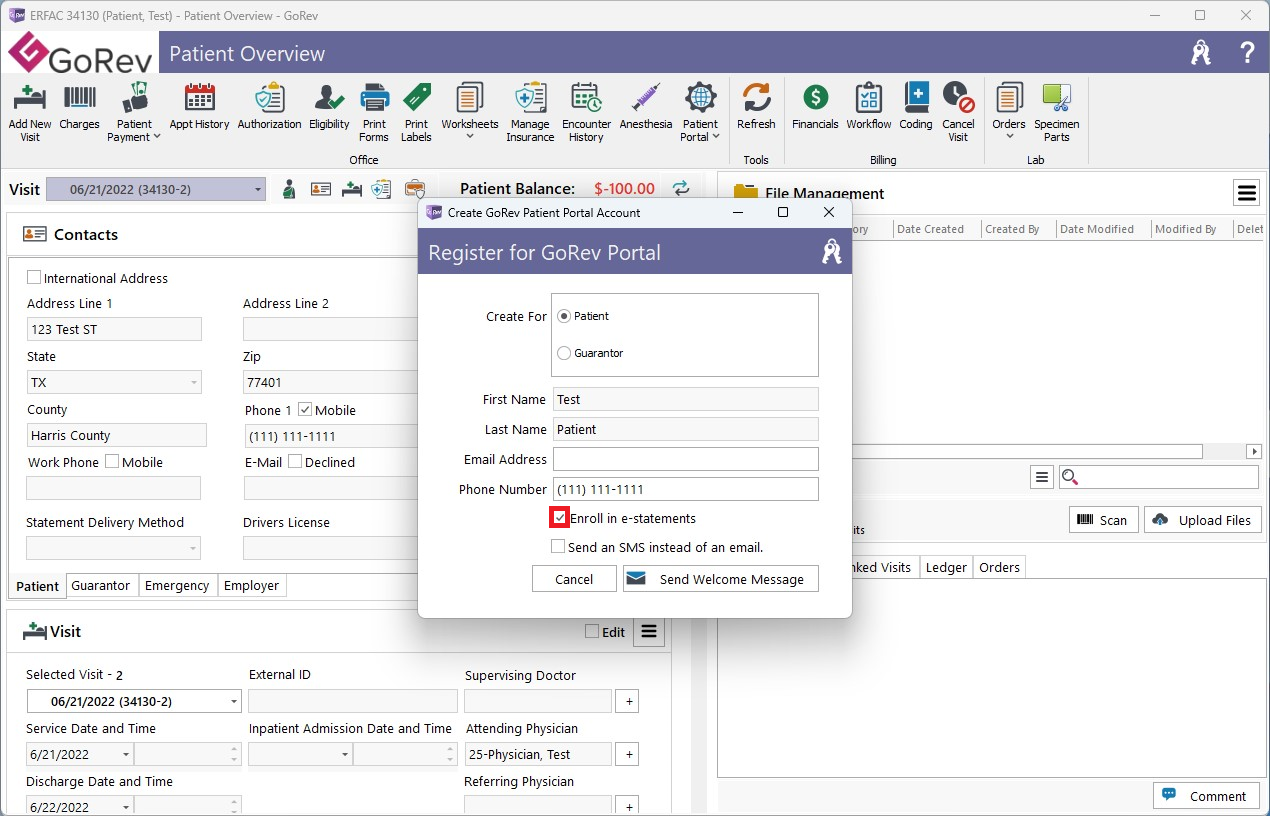Image resolution: width=1270 pixels, height=816 pixels.
Task: Switch to the Guarantor contacts tab
Action: click(x=101, y=586)
